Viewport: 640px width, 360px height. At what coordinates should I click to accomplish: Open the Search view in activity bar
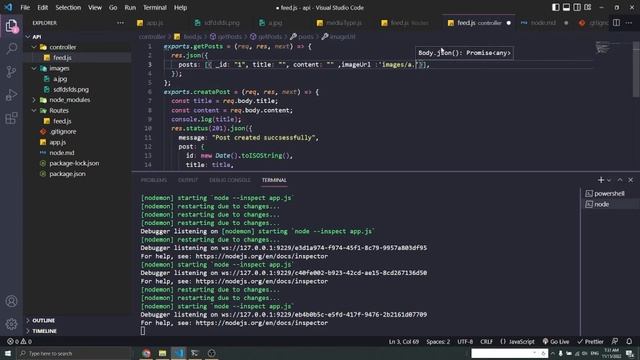pos(11,49)
